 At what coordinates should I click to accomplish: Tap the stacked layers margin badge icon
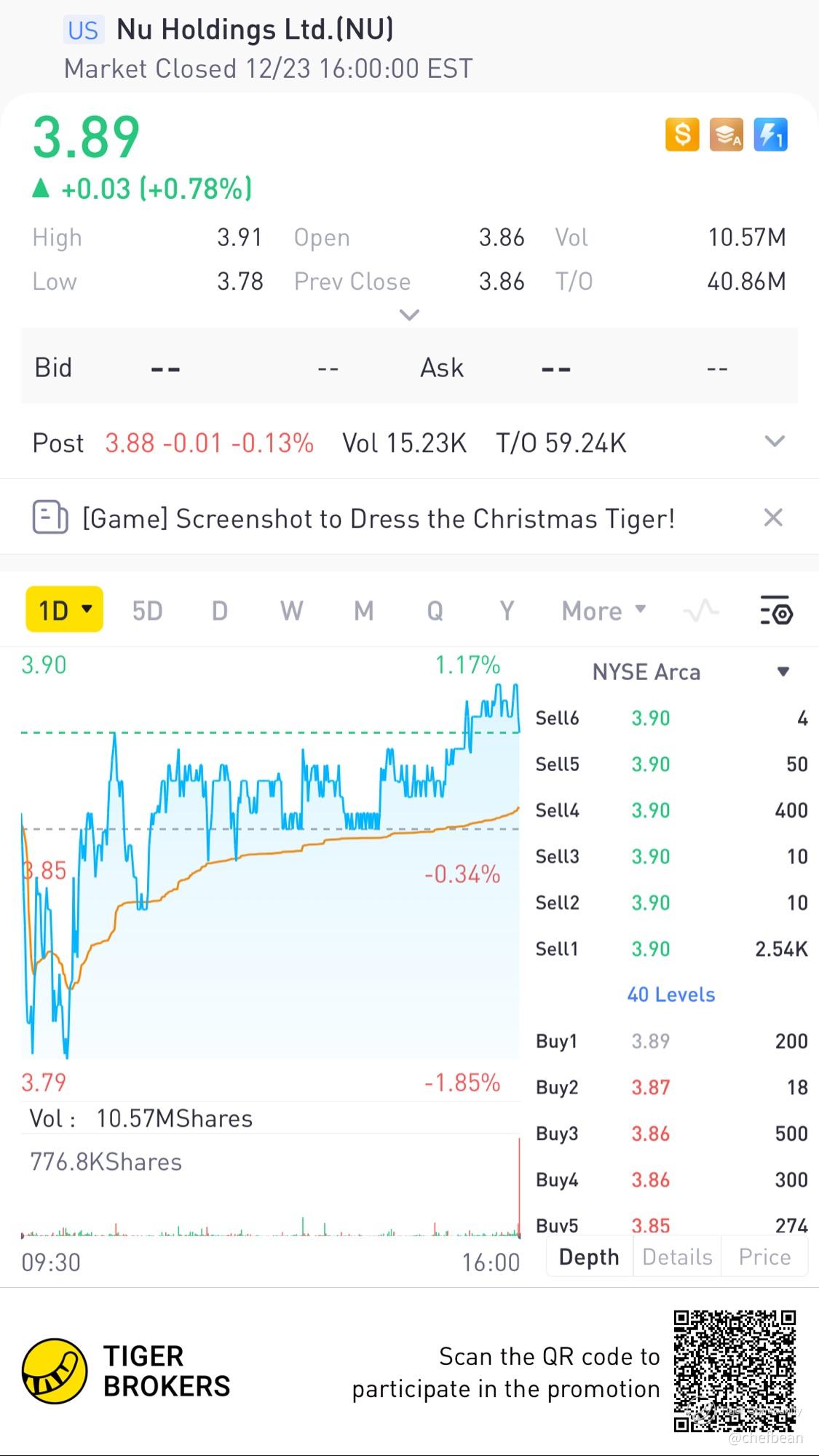pos(727,135)
